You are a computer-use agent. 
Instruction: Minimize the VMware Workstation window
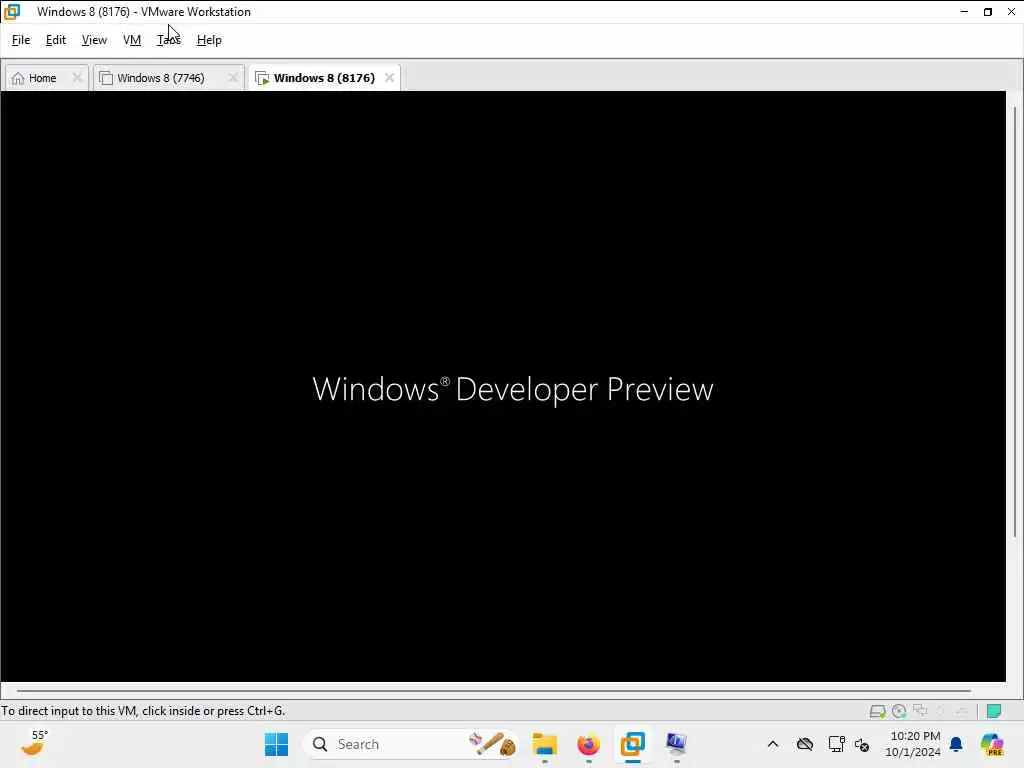(964, 12)
